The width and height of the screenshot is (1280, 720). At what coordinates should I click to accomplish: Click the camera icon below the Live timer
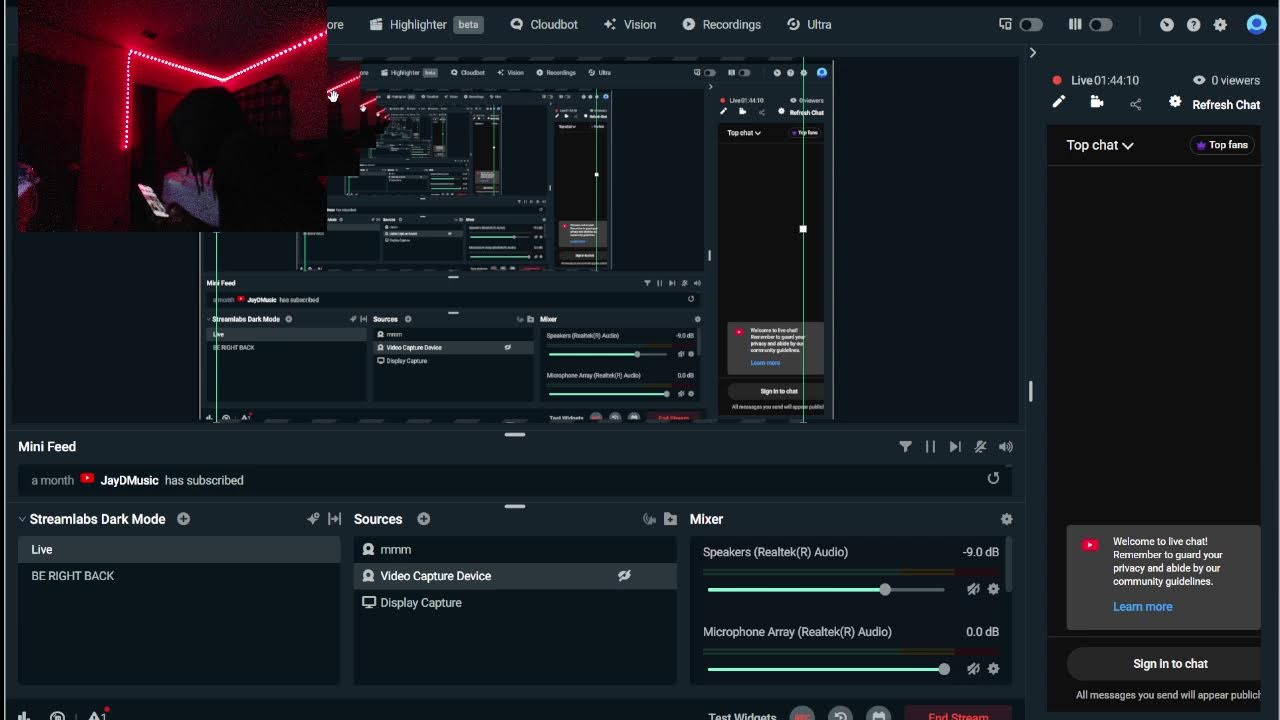click(x=1097, y=102)
